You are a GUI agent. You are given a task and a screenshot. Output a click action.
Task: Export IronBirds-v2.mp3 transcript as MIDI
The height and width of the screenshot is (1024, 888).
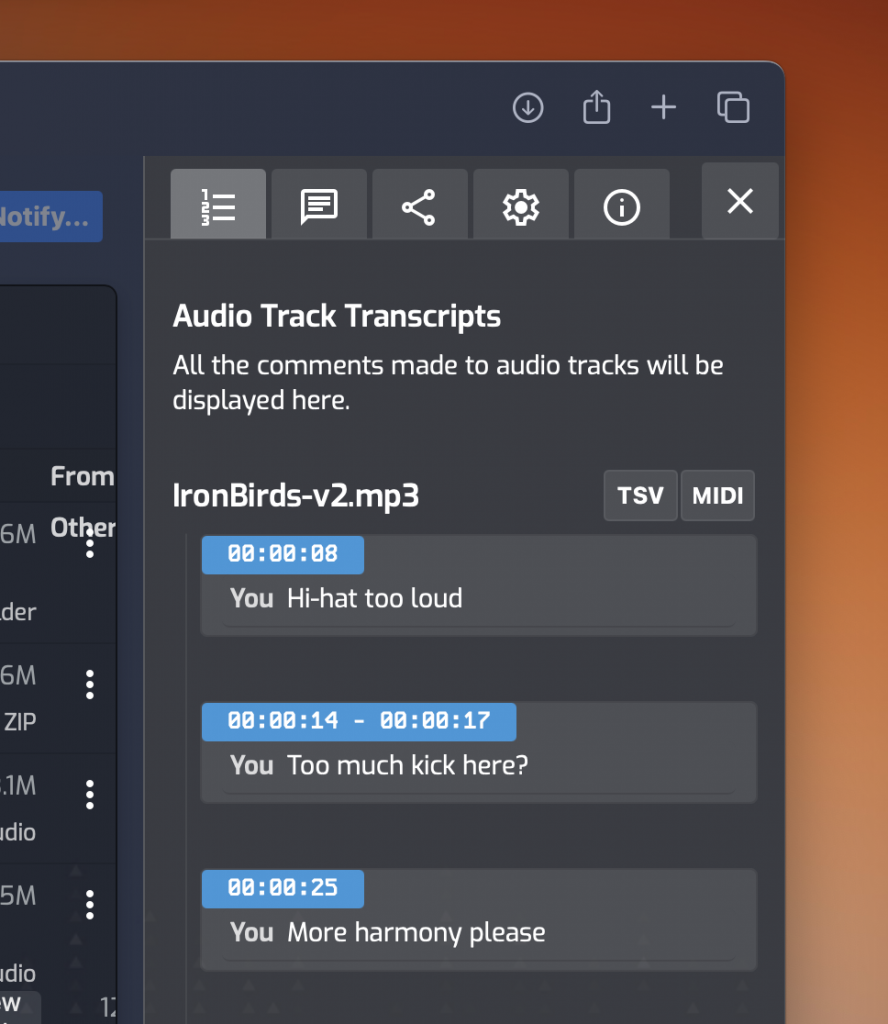[x=717, y=496]
